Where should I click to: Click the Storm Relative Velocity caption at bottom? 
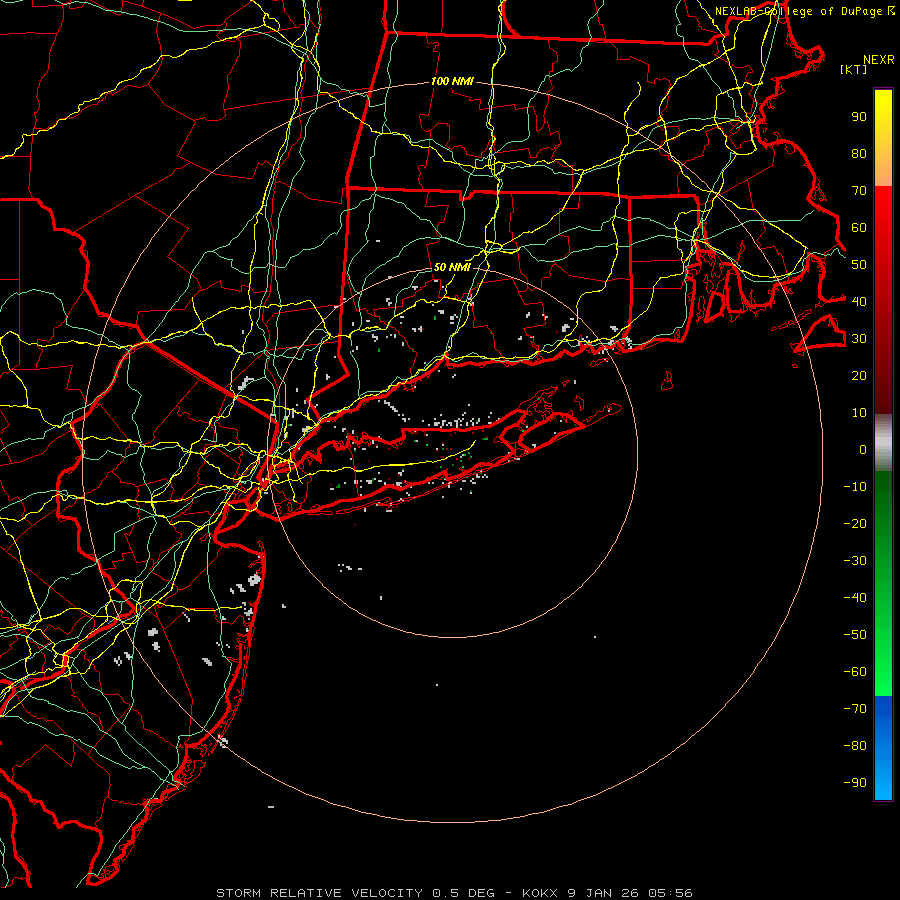pos(454,893)
